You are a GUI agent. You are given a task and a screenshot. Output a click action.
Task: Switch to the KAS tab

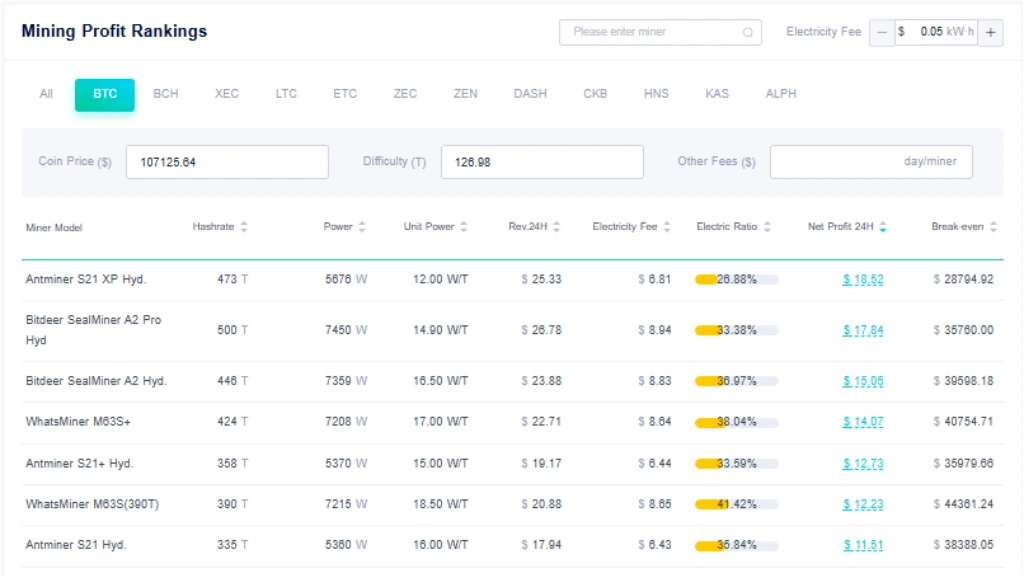(717, 94)
